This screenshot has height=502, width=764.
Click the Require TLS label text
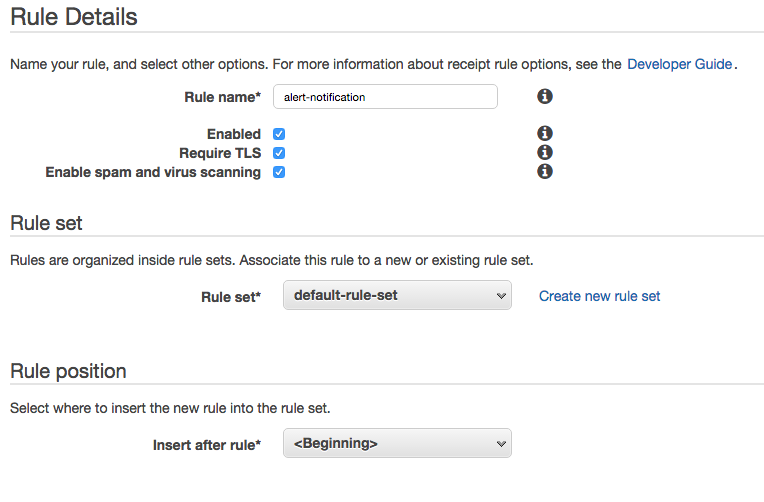[220, 153]
